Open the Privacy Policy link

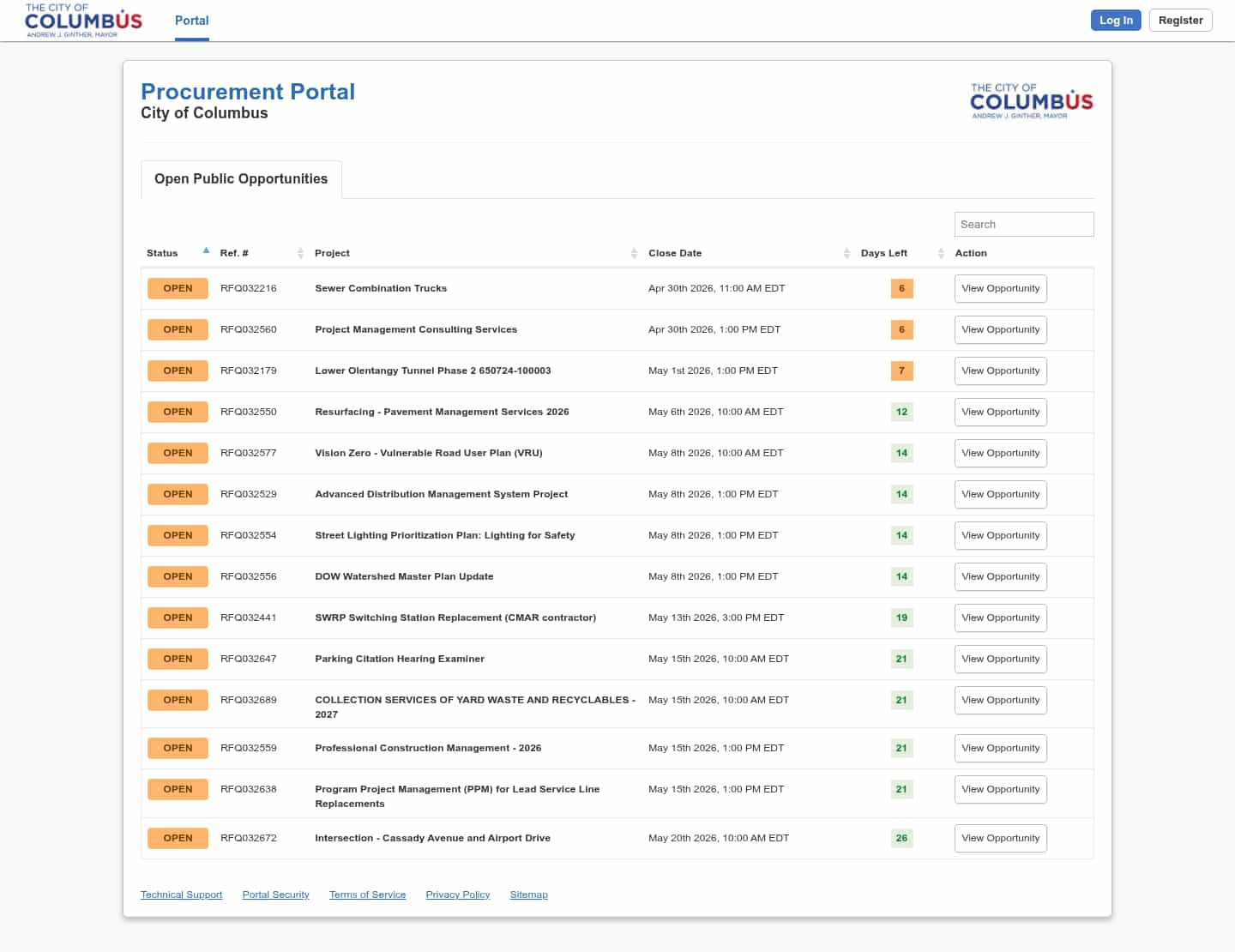pyautogui.click(x=457, y=895)
